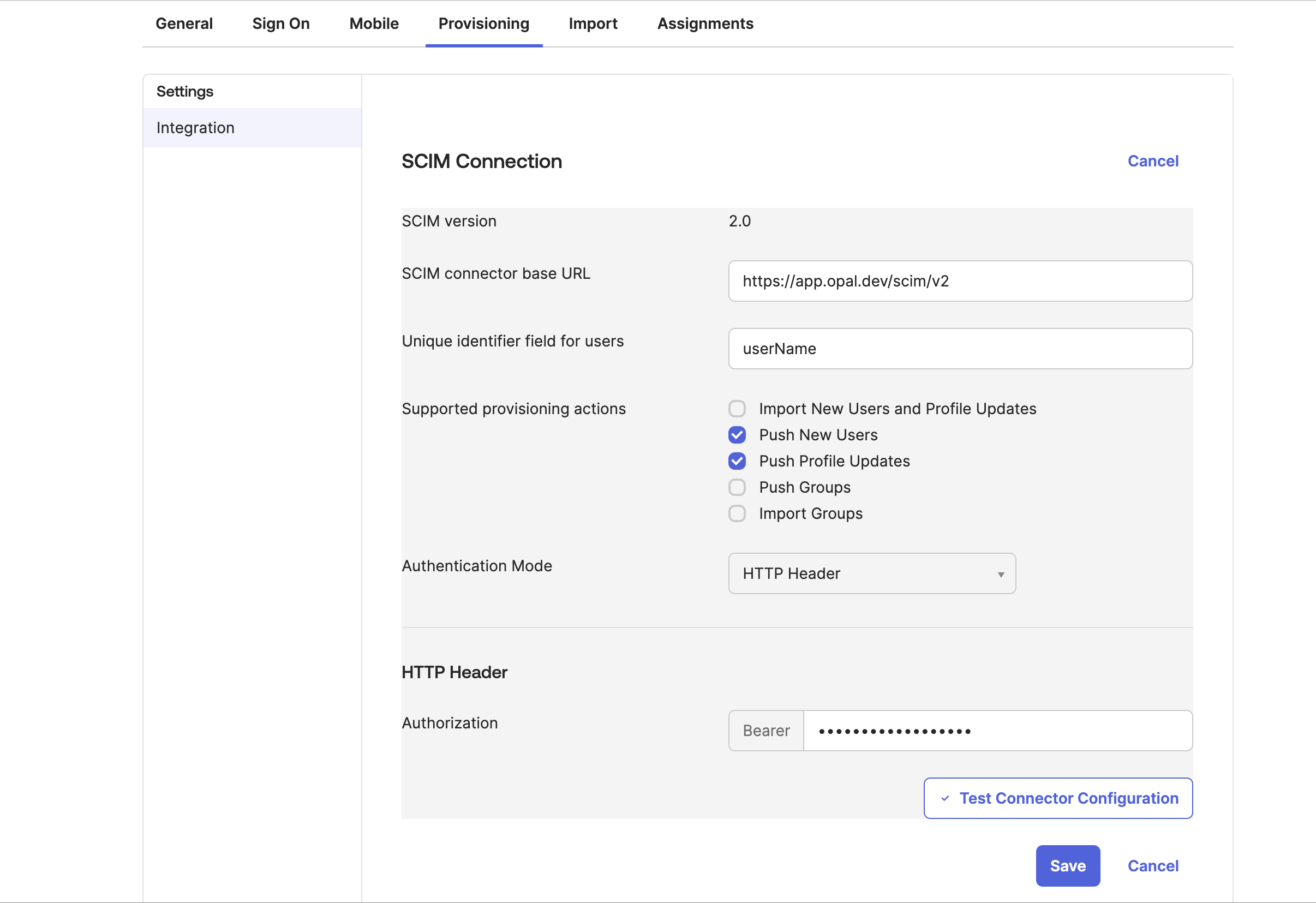Image resolution: width=1316 pixels, height=903 pixels.
Task: Uncheck Push New Users checkbox
Action: coord(737,435)
